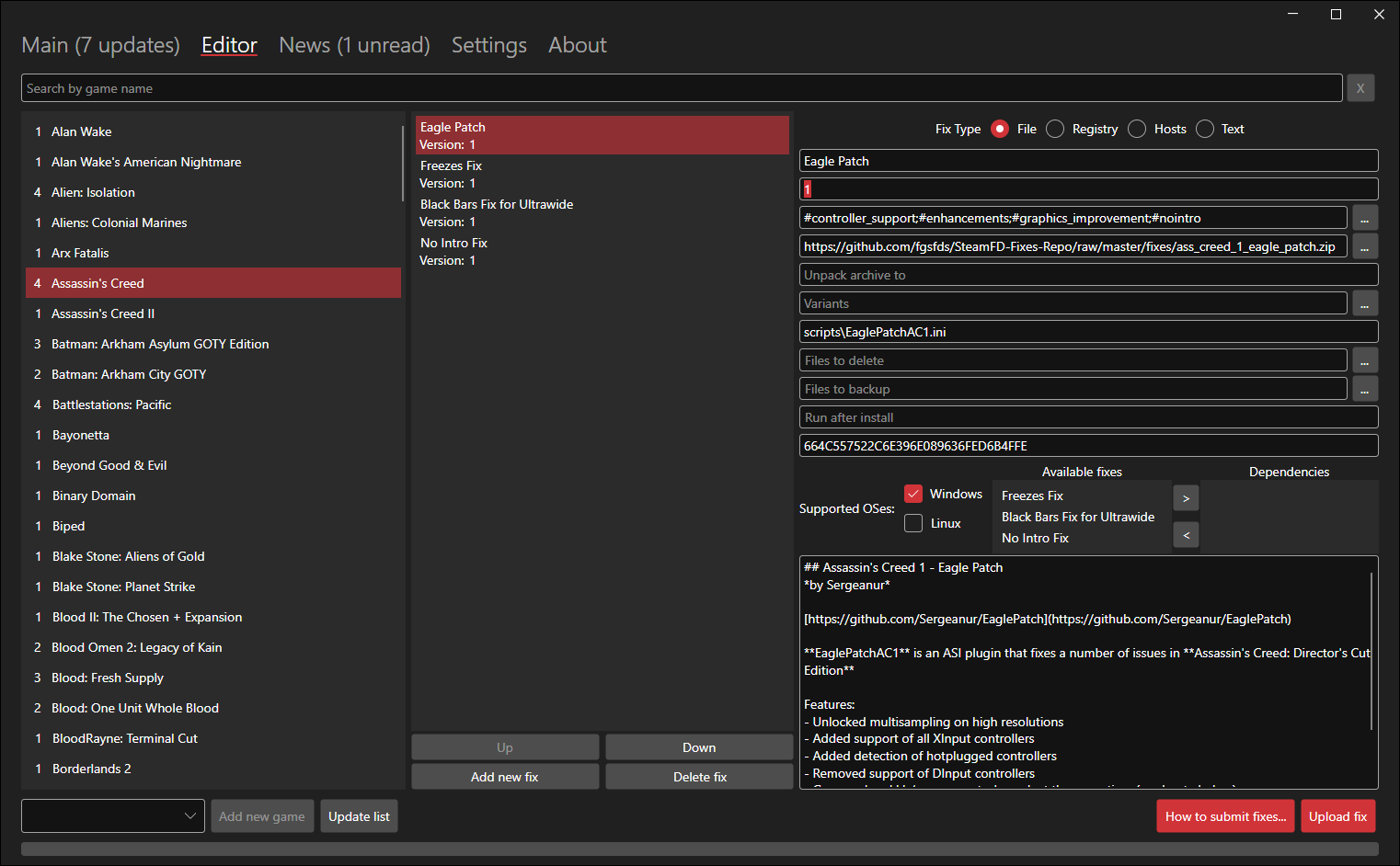
Task: Select Aliens: Colonial Marines game
Action: (x=213, y=222)
